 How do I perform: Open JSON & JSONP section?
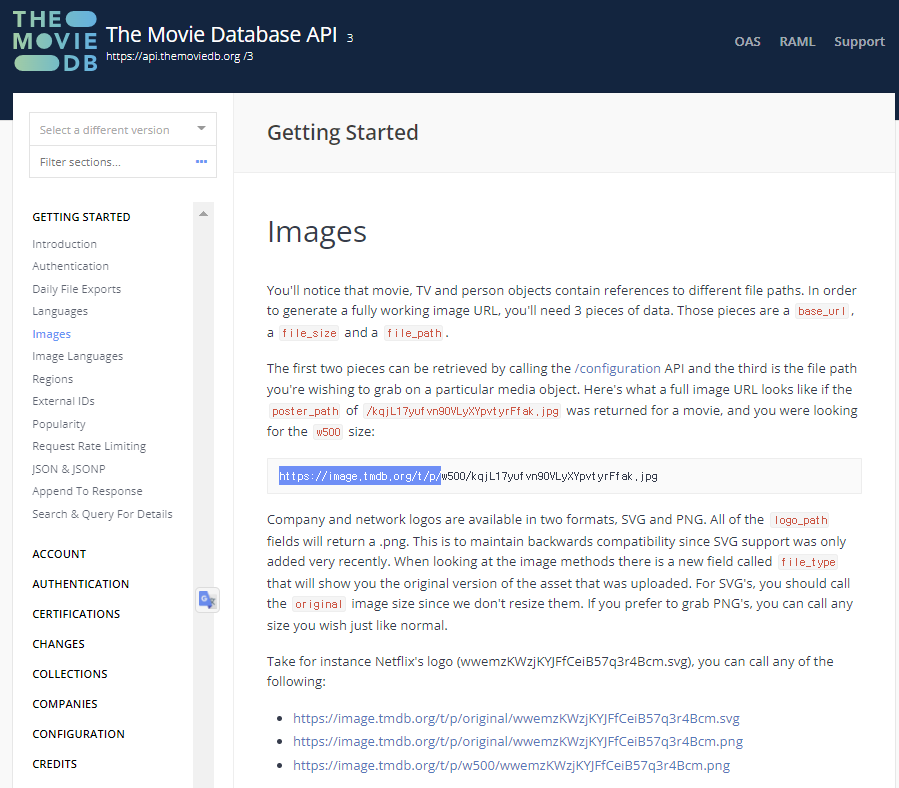pos(69,469)
